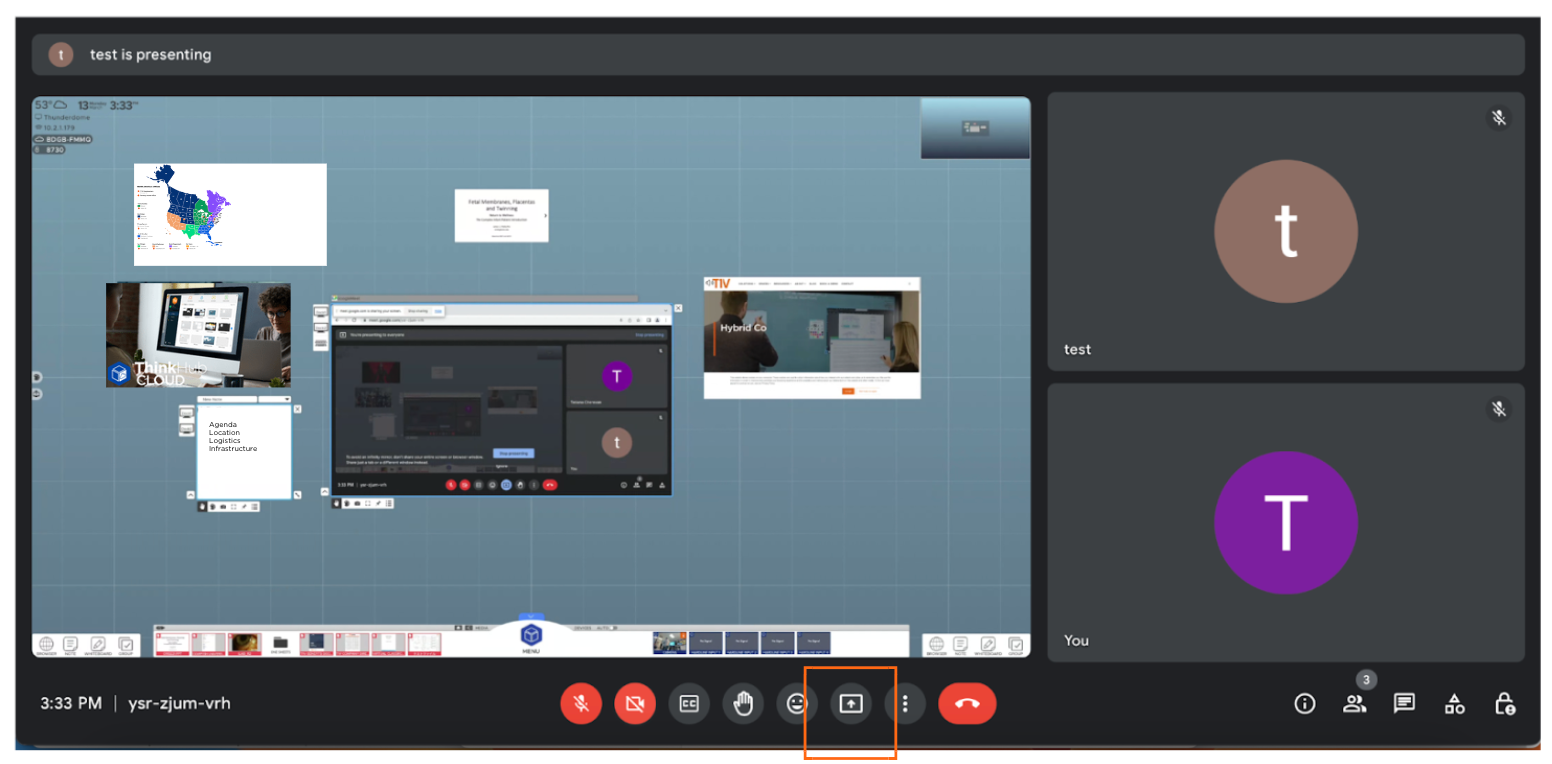
Task: Open the in-call chat panel
Action: [1403, 703]
